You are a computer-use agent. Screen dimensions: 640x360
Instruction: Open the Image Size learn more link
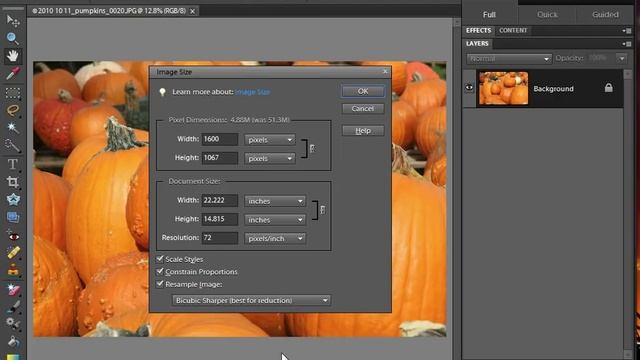click(x=253, y=92)
